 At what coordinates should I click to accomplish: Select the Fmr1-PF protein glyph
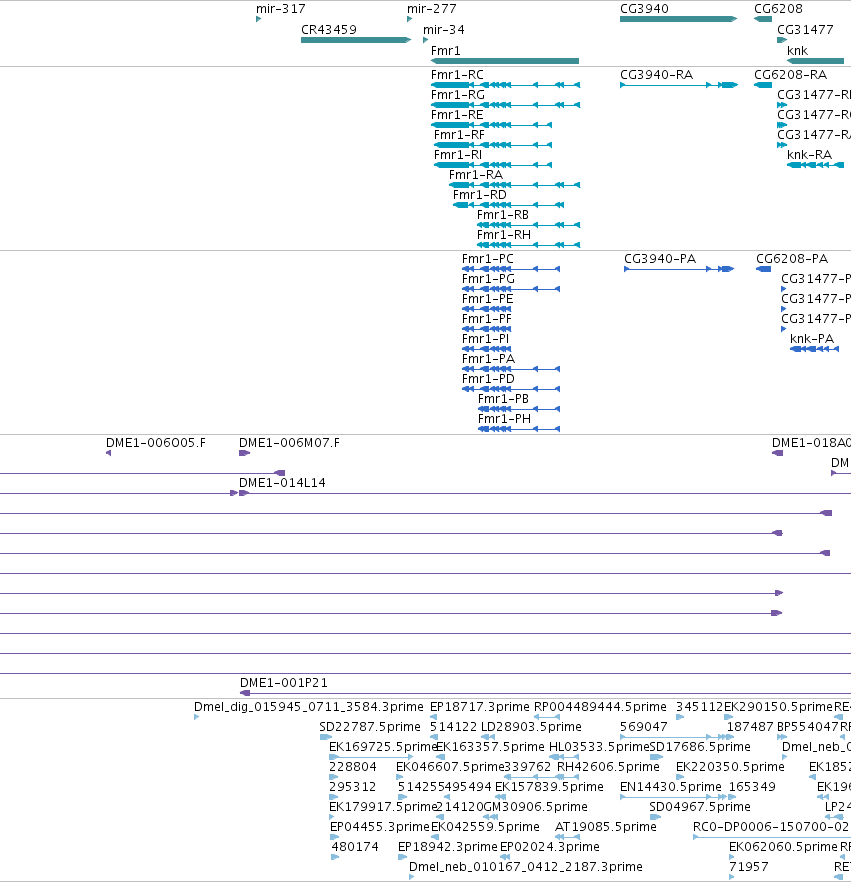click(x=487, y=329)
